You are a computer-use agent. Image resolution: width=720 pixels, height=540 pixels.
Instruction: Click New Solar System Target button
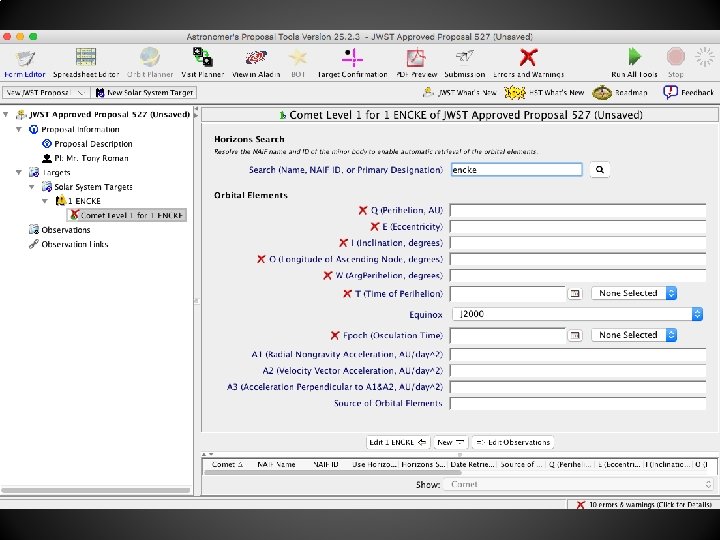pos(144,92)
